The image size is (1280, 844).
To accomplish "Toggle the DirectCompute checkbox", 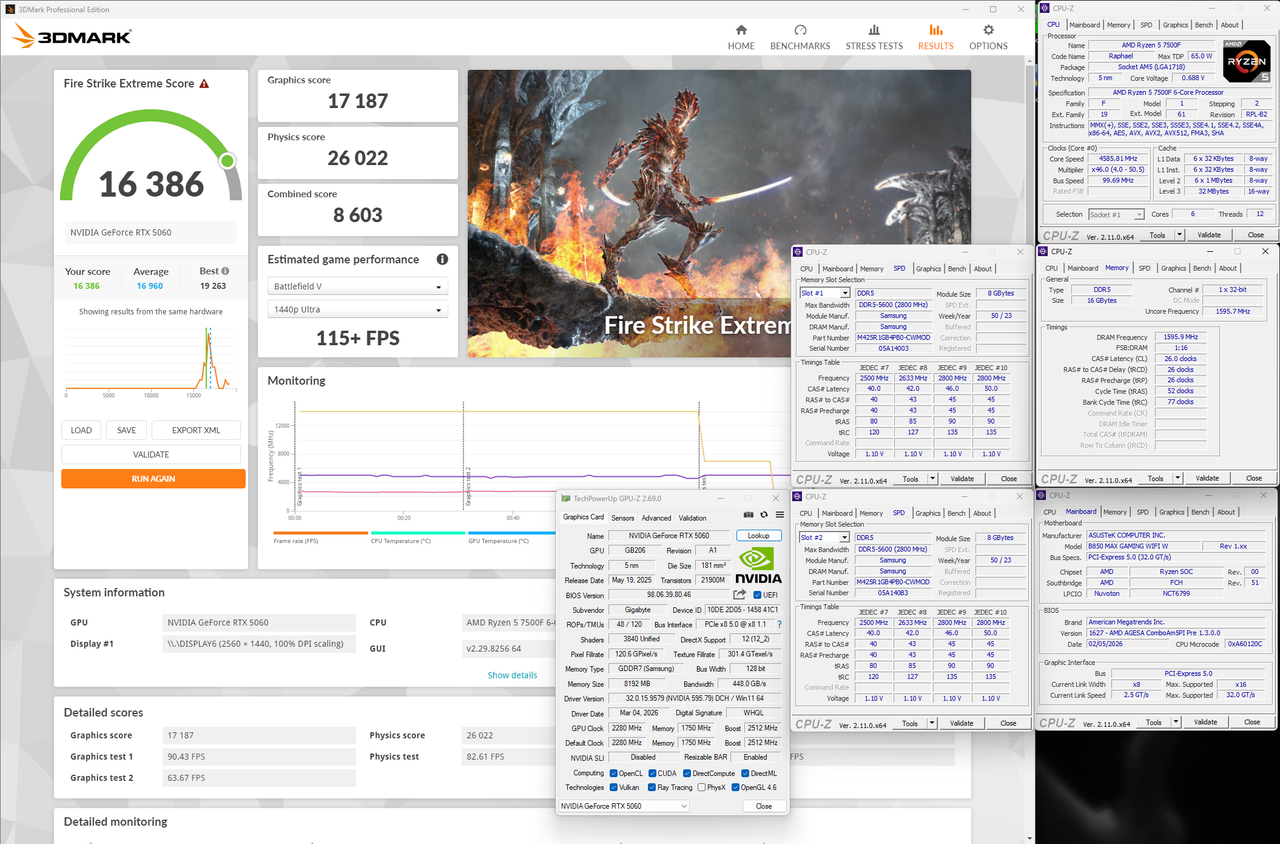I will coord(688,773).
